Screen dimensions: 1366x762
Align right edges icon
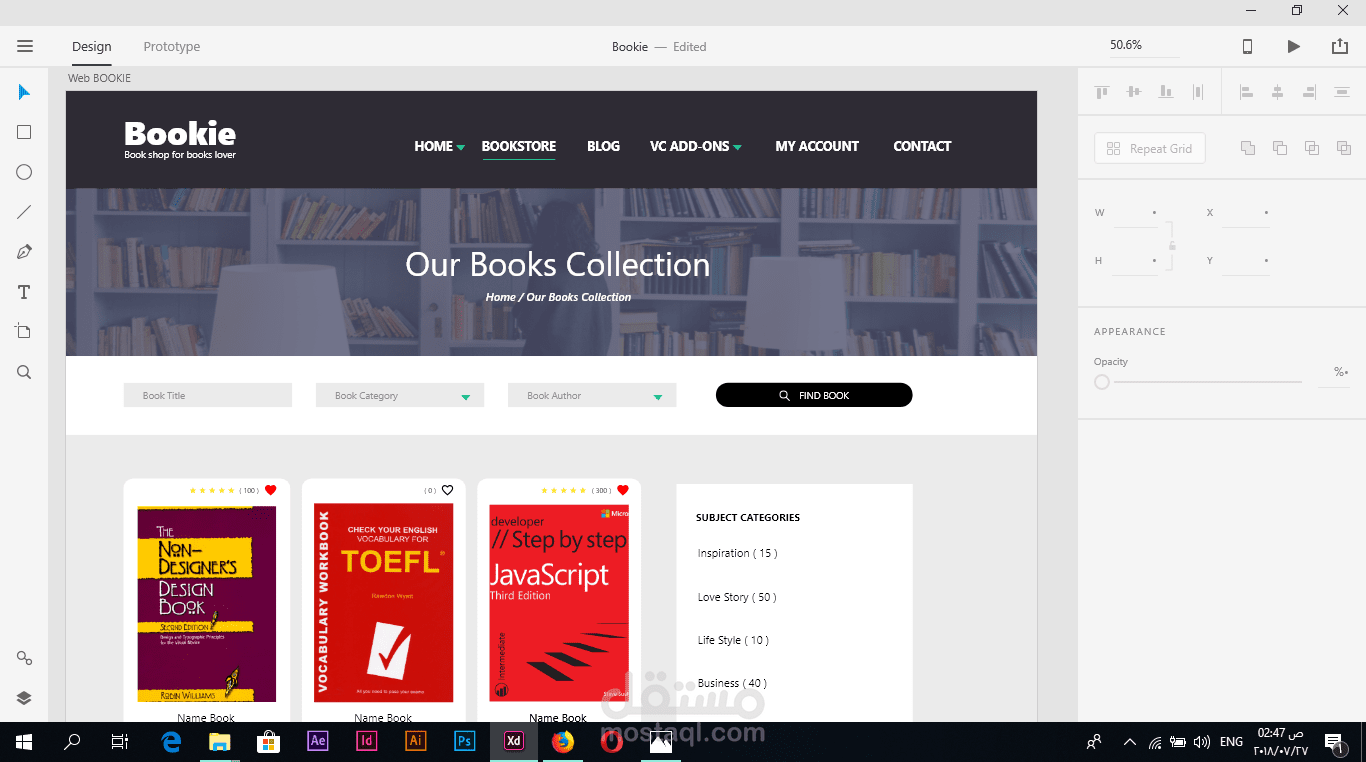coord(1310,92)
